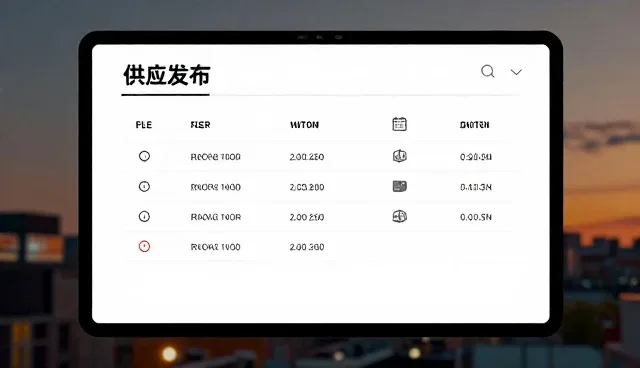Click globe-like icon in first data row
640x368 pixels.
pos(400,156)
